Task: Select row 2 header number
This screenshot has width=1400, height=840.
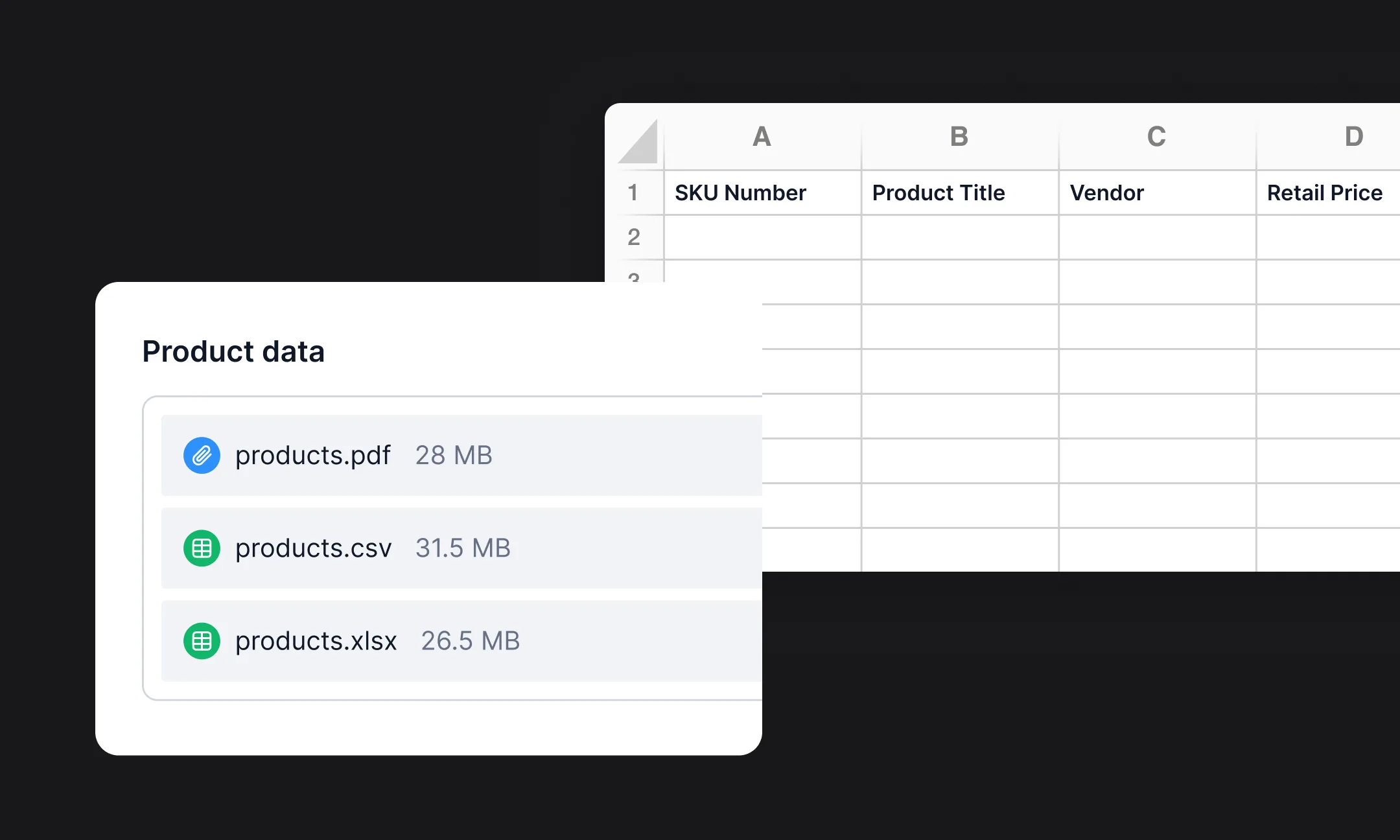Action: (x=633, y=237)
